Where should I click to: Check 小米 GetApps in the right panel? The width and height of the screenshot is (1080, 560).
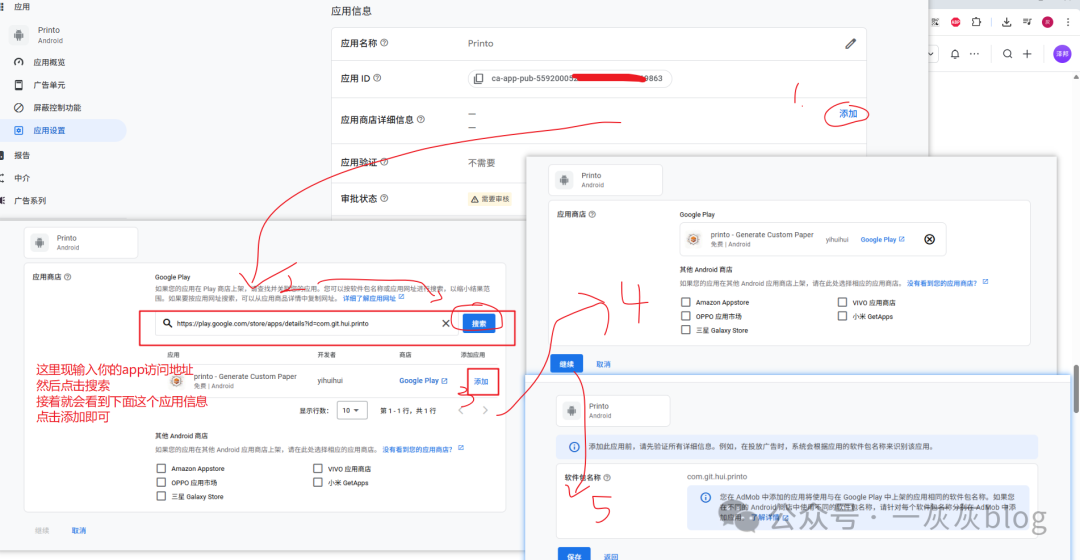(x=842, y=315)
